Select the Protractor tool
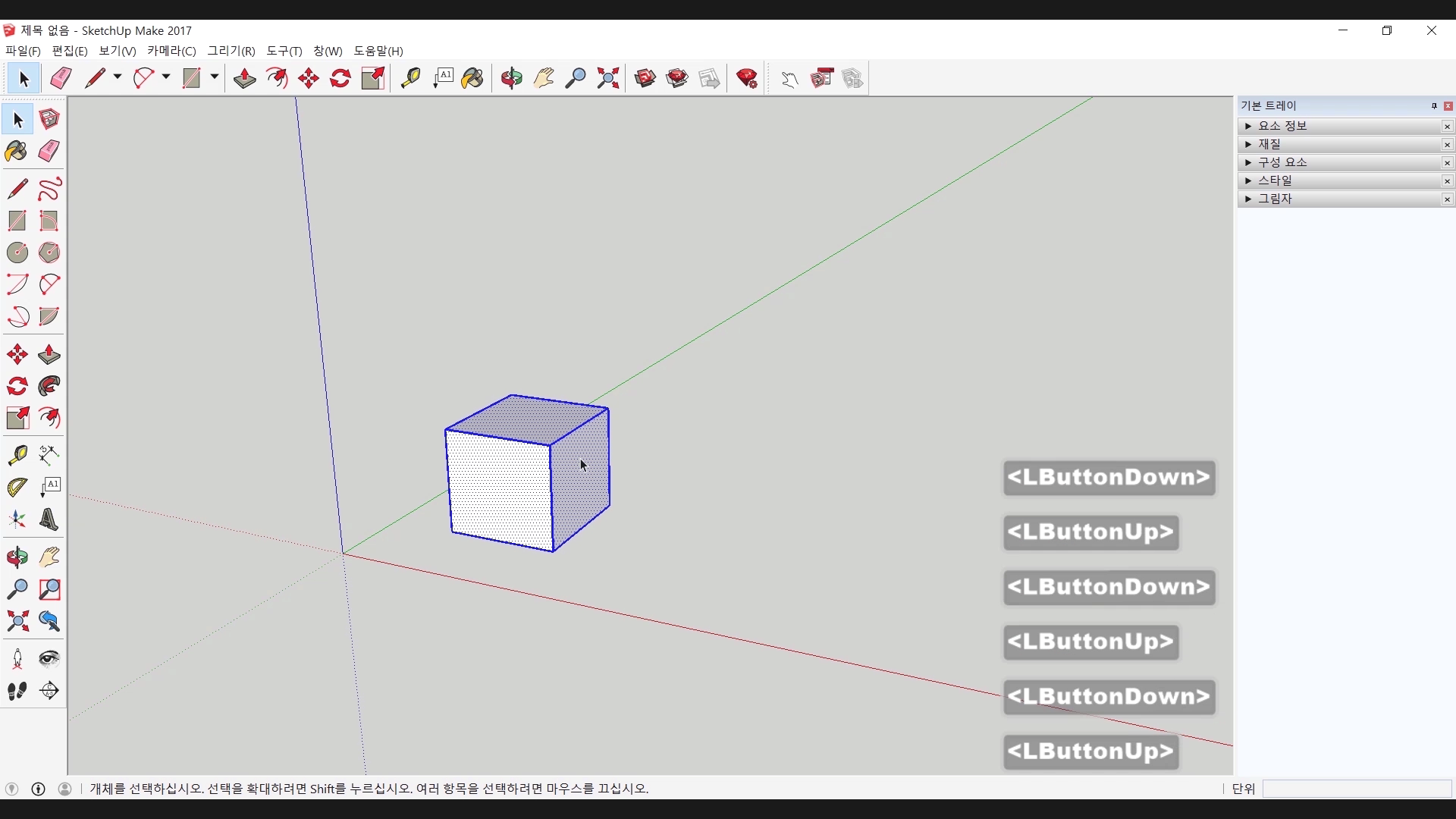This screenshot has width=1456, height=819. [17, 487]
